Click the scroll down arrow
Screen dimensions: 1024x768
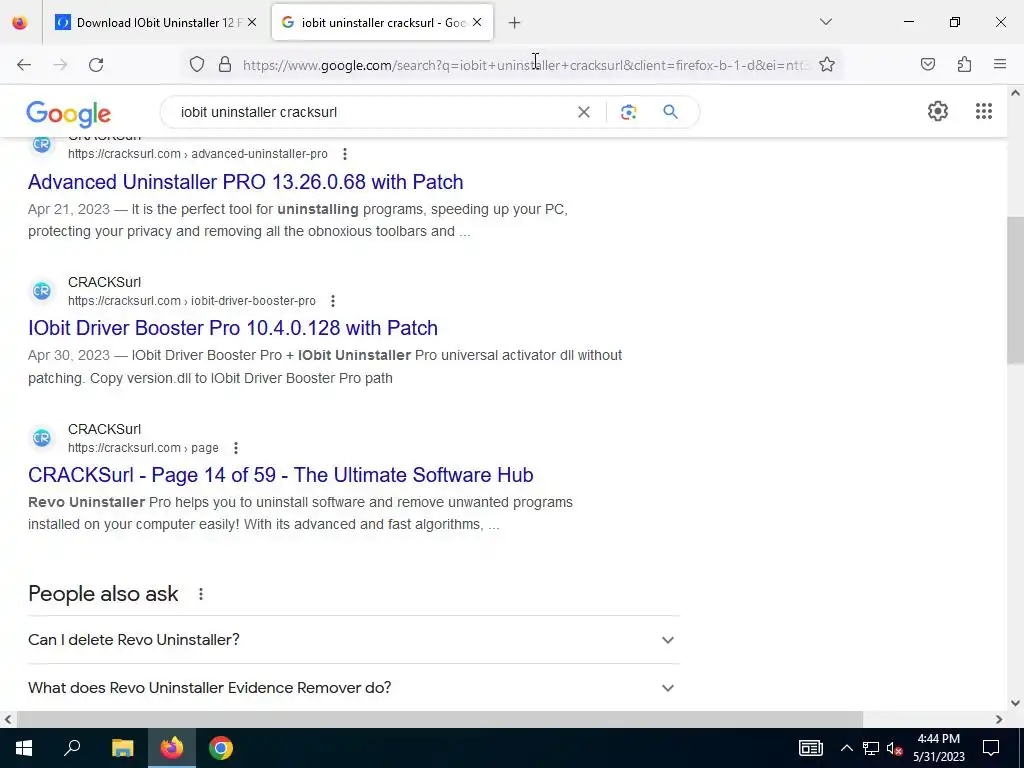tap(1015, 703)
